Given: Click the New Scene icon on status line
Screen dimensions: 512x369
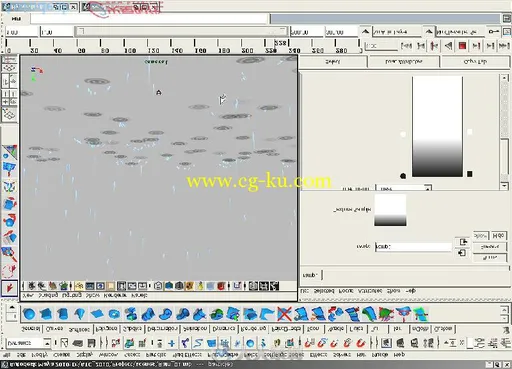Looking at the screenshot, I should 64,343.
